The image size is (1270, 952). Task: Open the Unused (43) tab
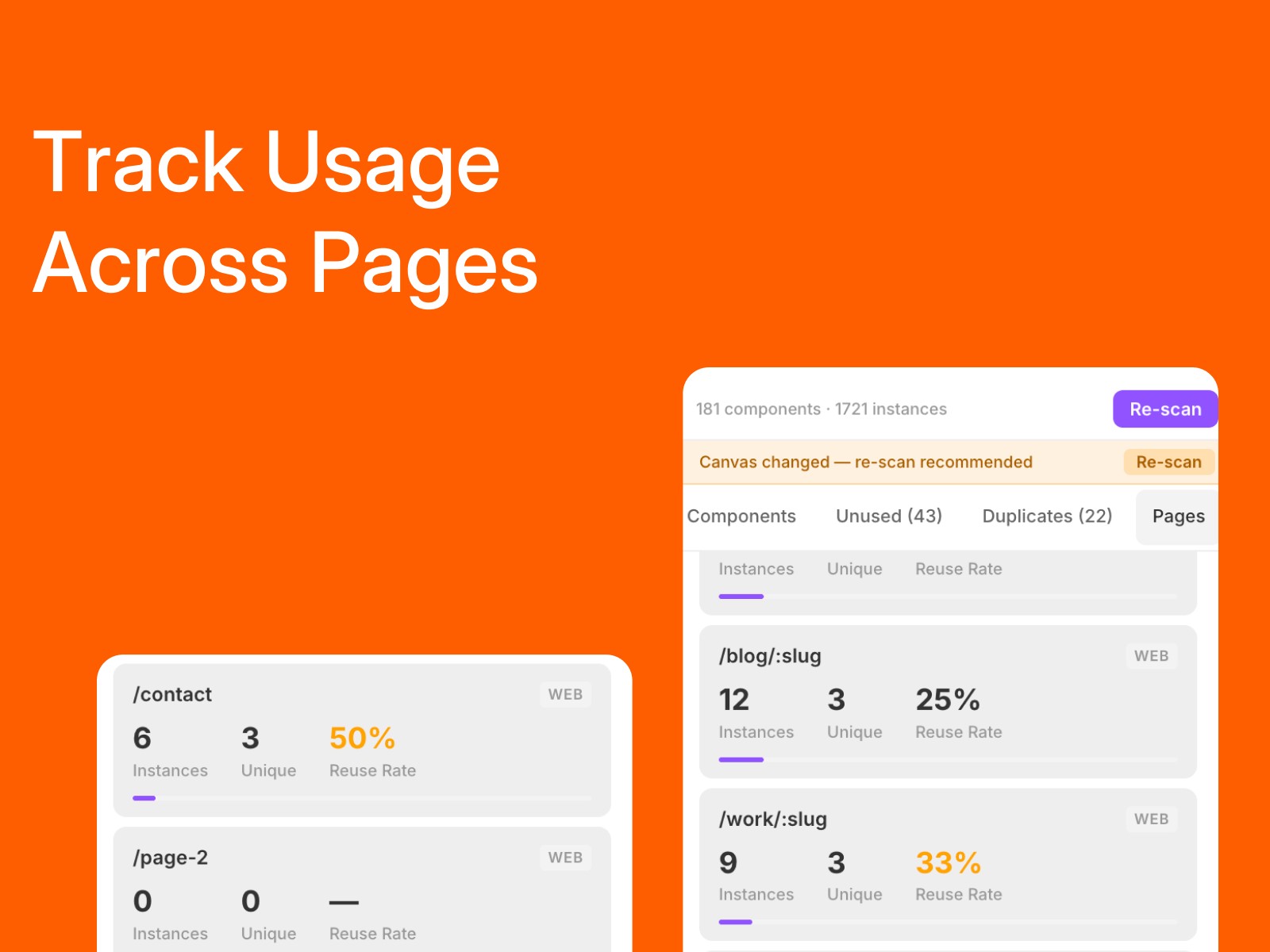[888, 516]
